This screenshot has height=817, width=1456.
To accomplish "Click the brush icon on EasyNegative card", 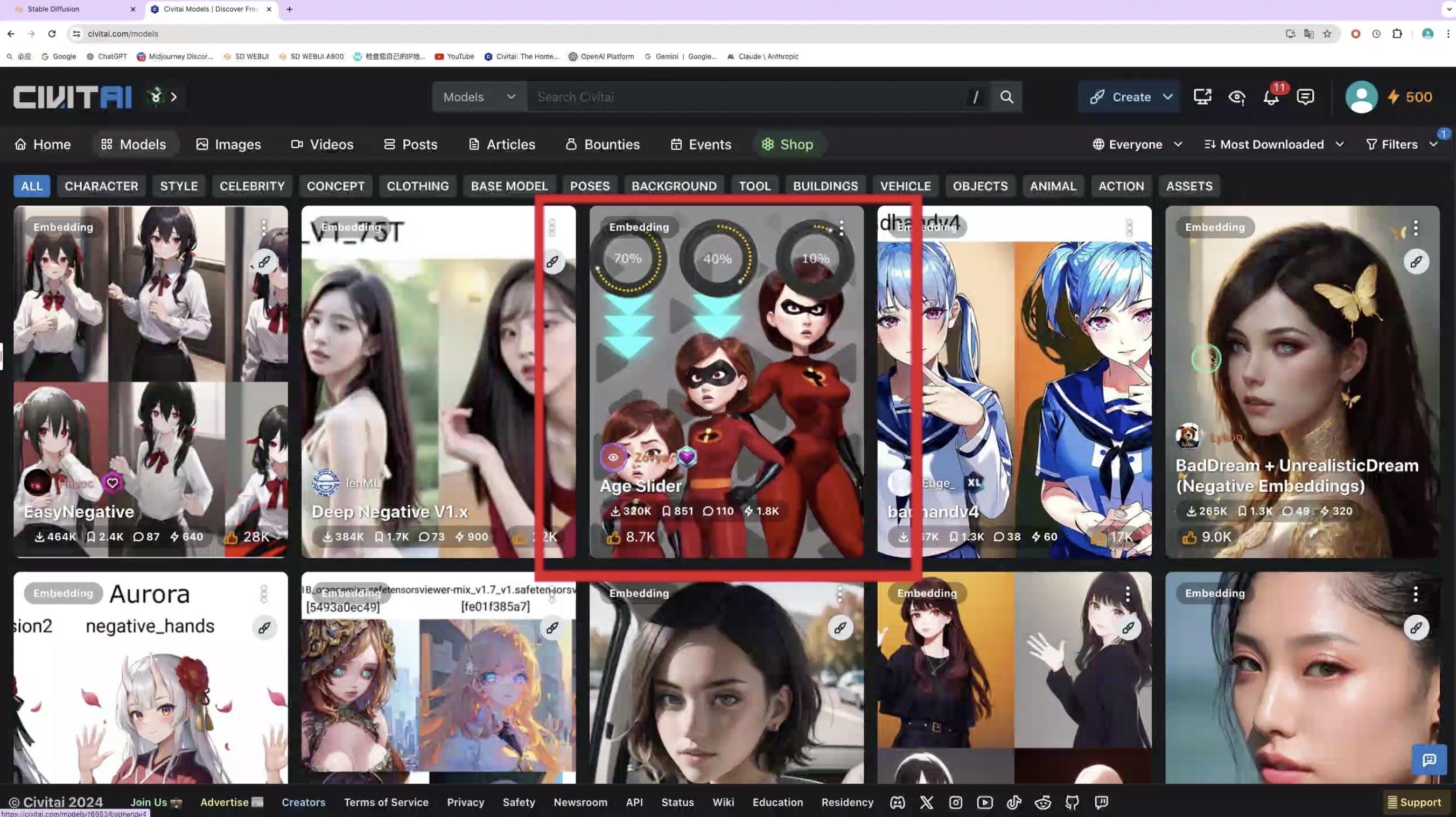I will 264,262.
